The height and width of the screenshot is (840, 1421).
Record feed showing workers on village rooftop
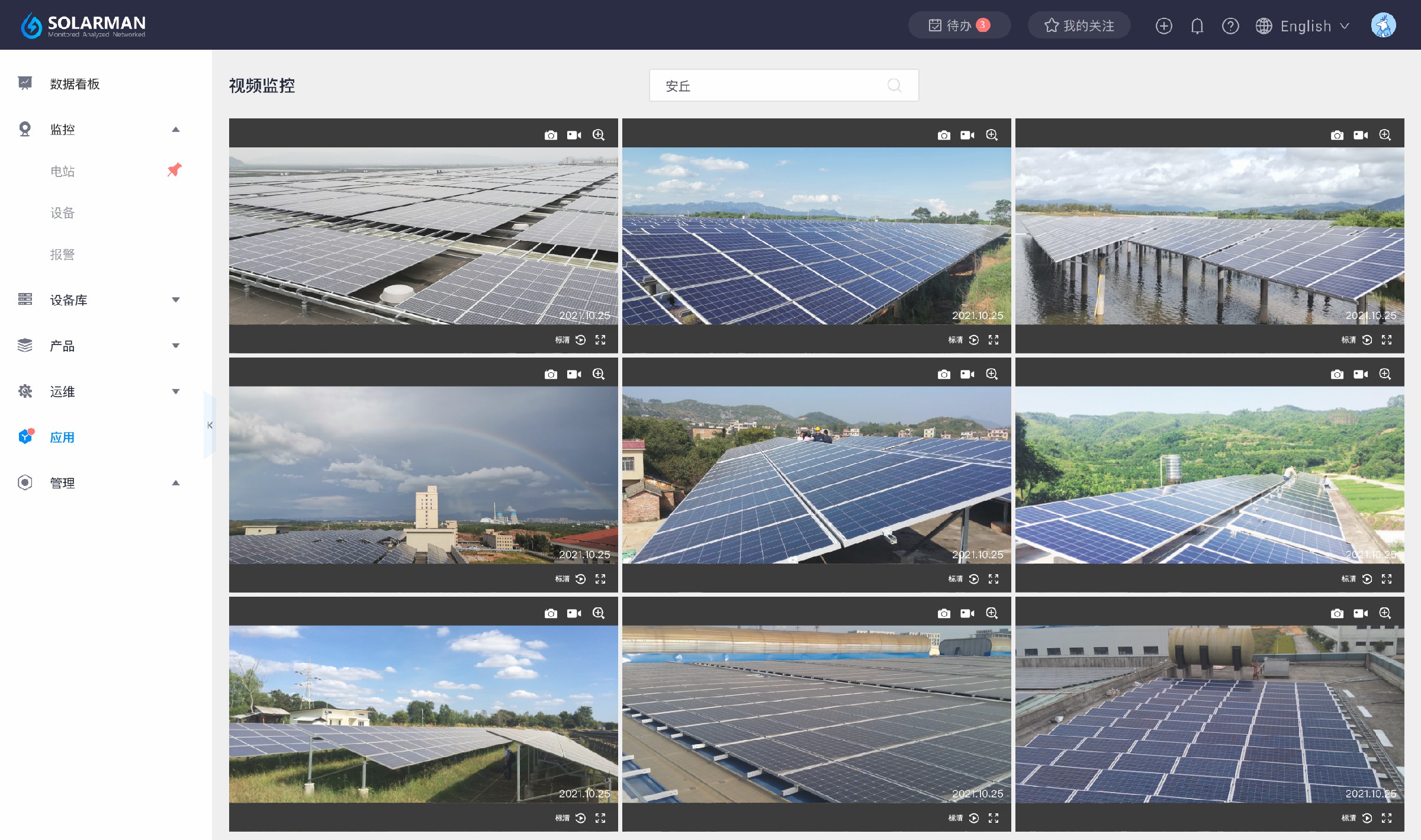(967, 374)
